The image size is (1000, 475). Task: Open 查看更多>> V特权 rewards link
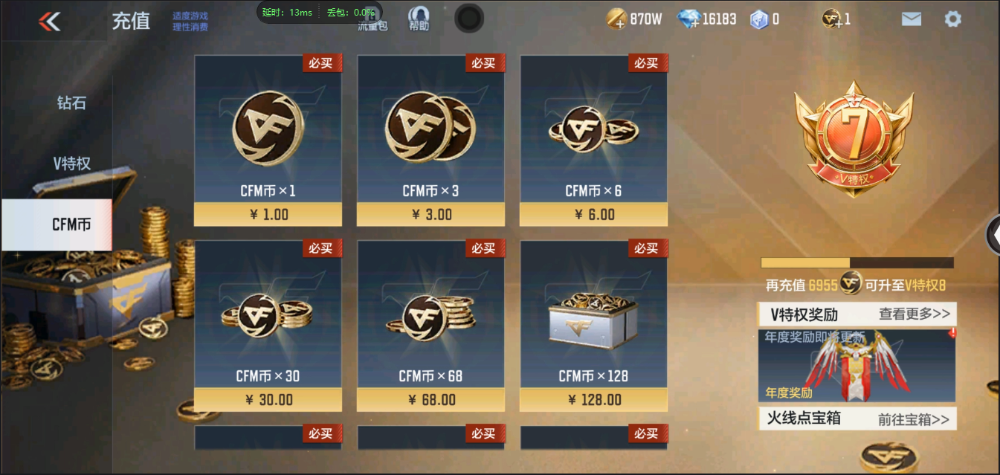coord(914,314)
